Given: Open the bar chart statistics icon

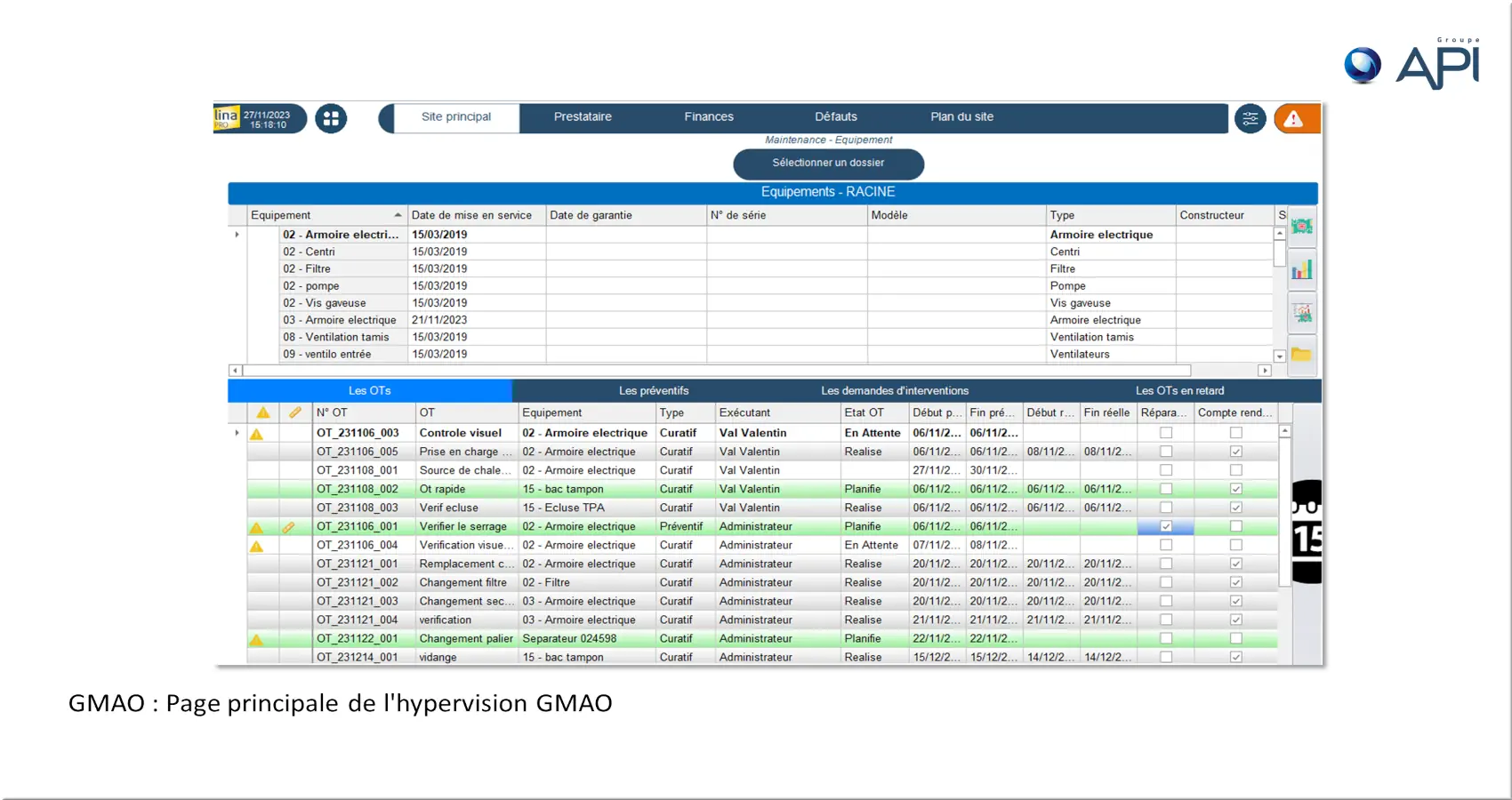Looking at the screenshot, I should click(x=1302, y=269).
